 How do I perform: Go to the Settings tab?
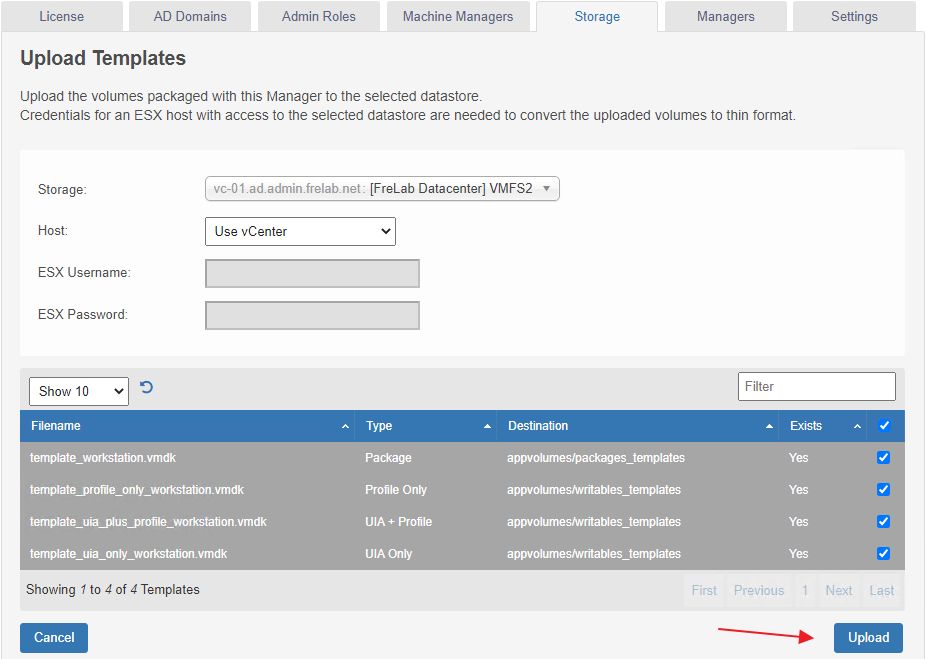(854, 17)
